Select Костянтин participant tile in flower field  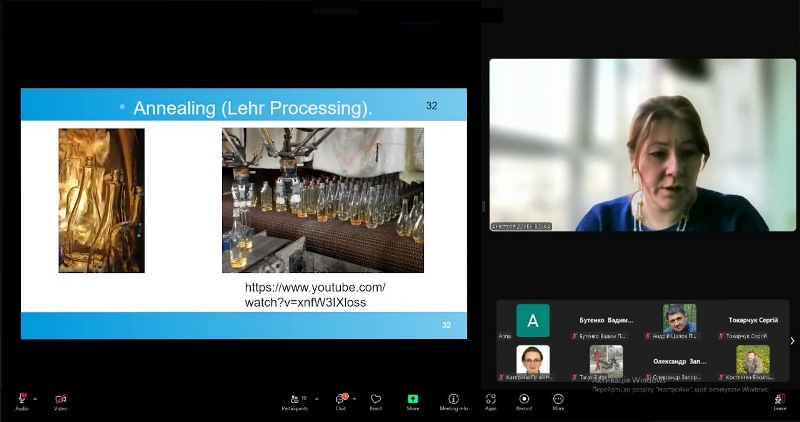coord(753,360)
